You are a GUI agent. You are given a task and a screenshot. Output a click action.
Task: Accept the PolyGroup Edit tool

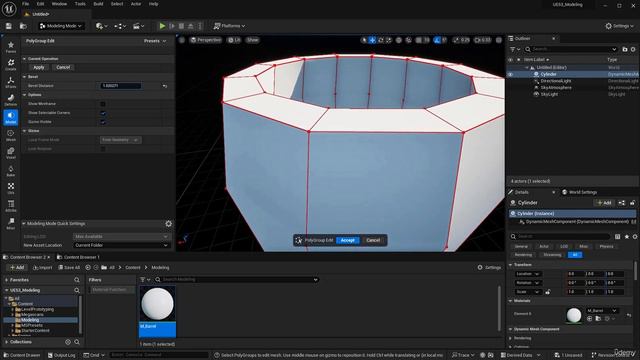(348, 240)
